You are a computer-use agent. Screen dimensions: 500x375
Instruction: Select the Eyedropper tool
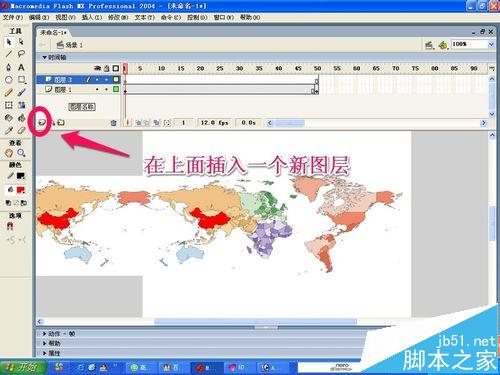(x=9, y=130)
